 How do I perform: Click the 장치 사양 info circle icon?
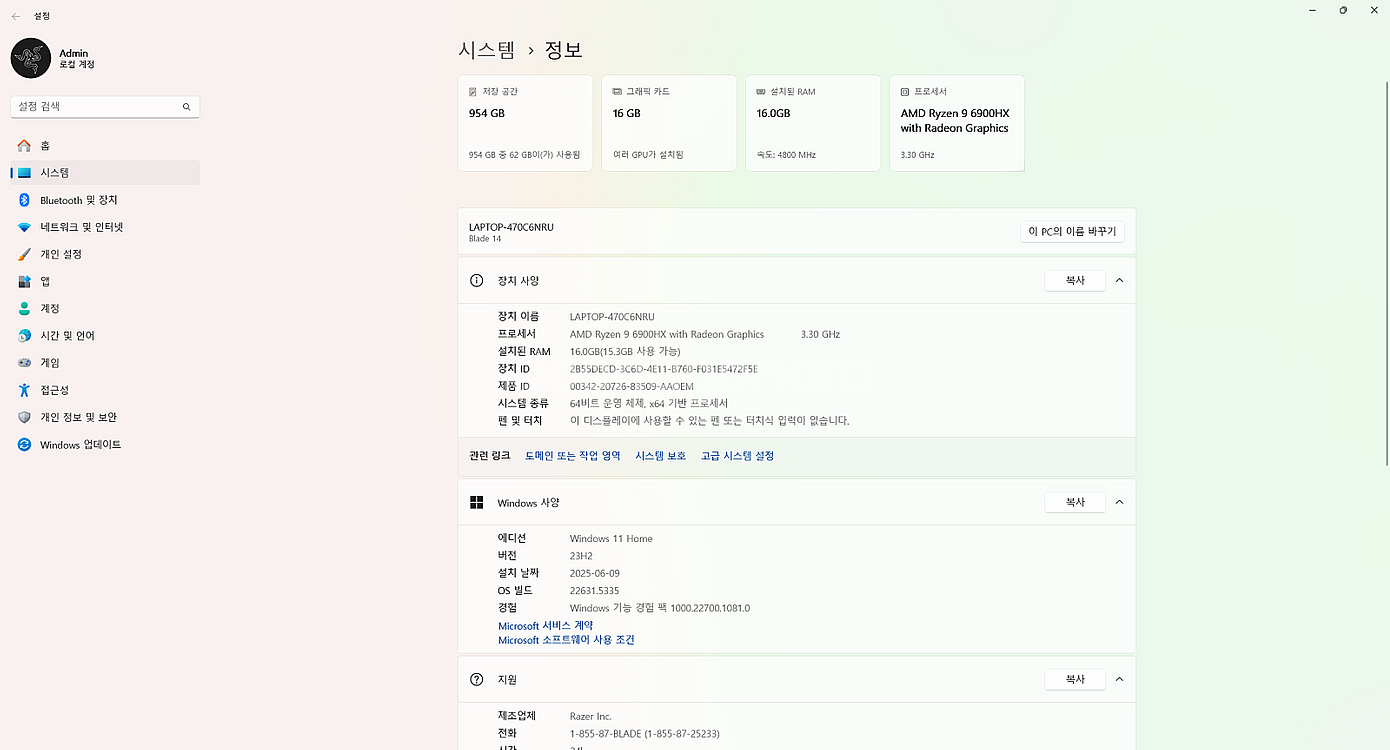click(x=477, y=281)
